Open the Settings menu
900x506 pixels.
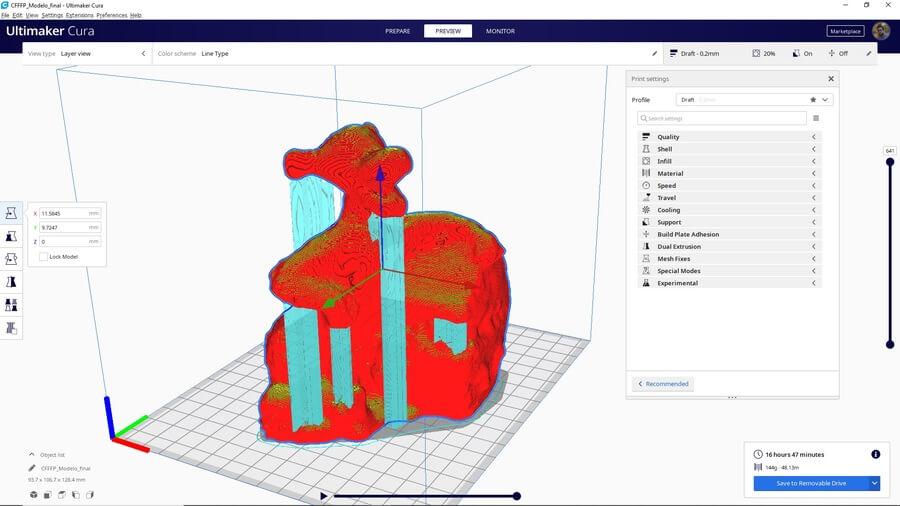pyautogui.click(x=52, y=15)
